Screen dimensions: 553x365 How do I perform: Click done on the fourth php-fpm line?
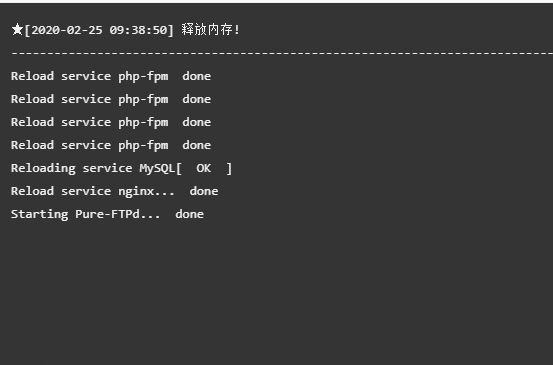tap(197, 145)
